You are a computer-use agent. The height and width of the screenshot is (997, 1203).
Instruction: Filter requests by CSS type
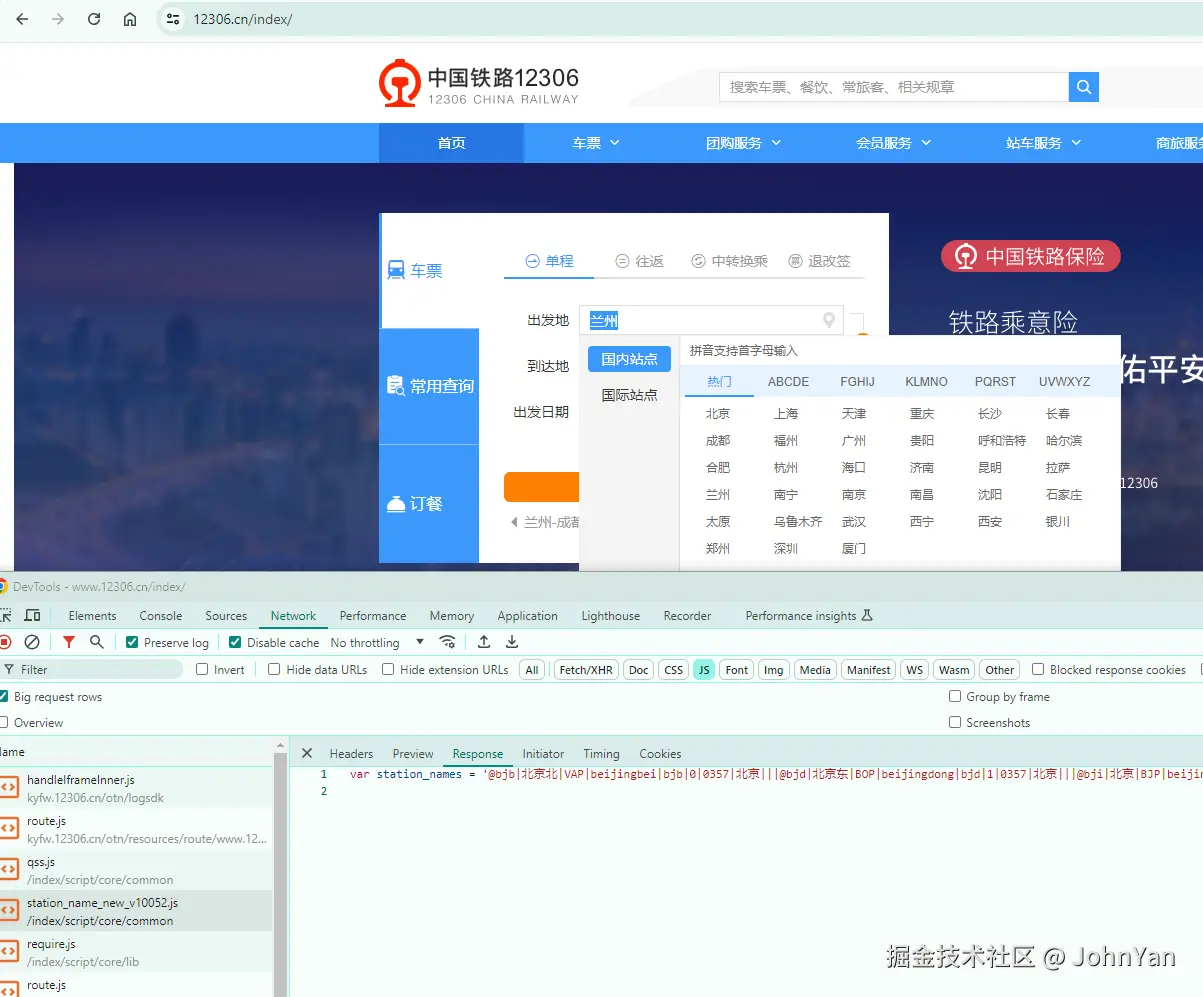(674, 669)
